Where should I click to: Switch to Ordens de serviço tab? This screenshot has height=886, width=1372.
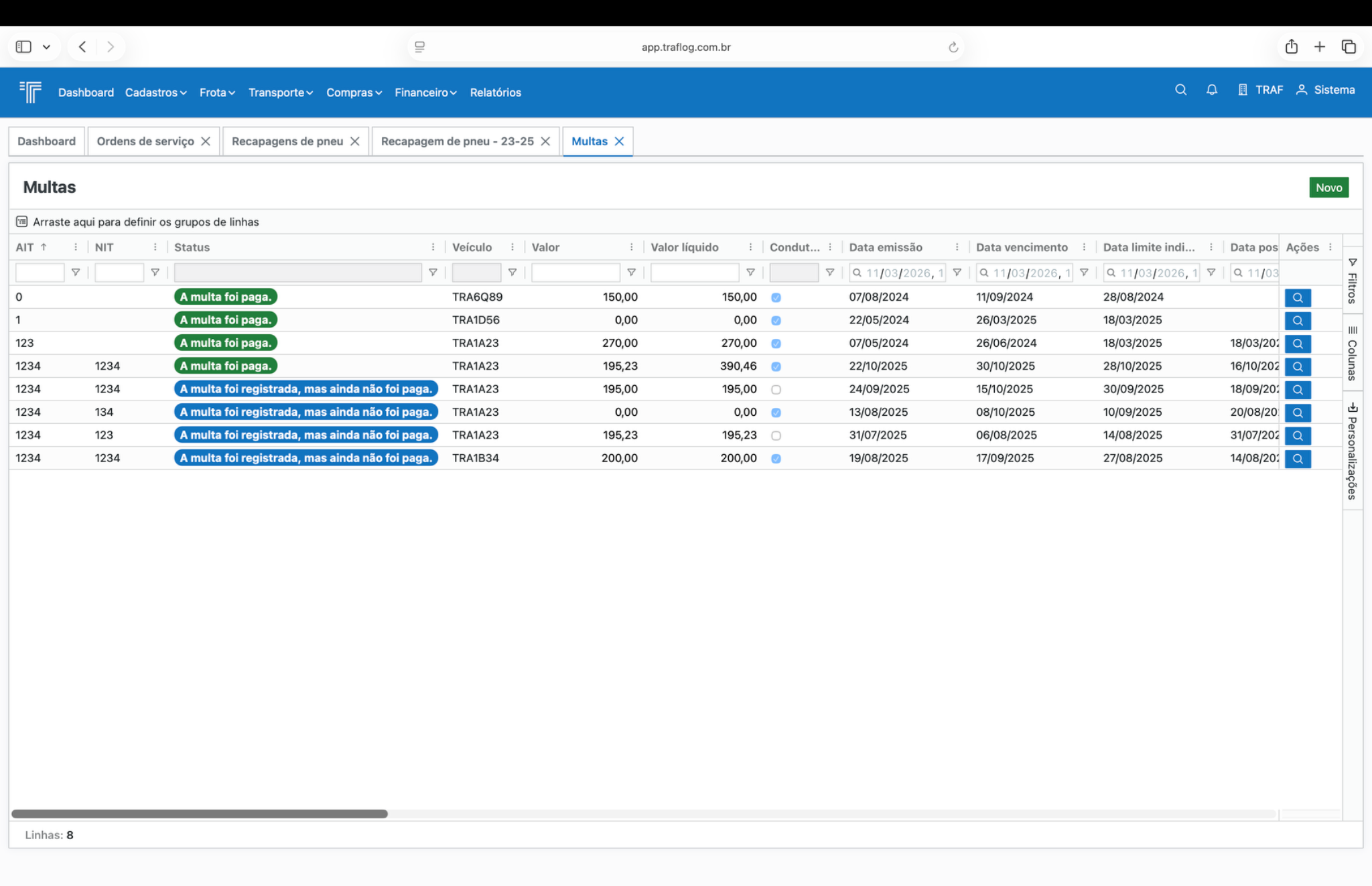coord(145,141)
